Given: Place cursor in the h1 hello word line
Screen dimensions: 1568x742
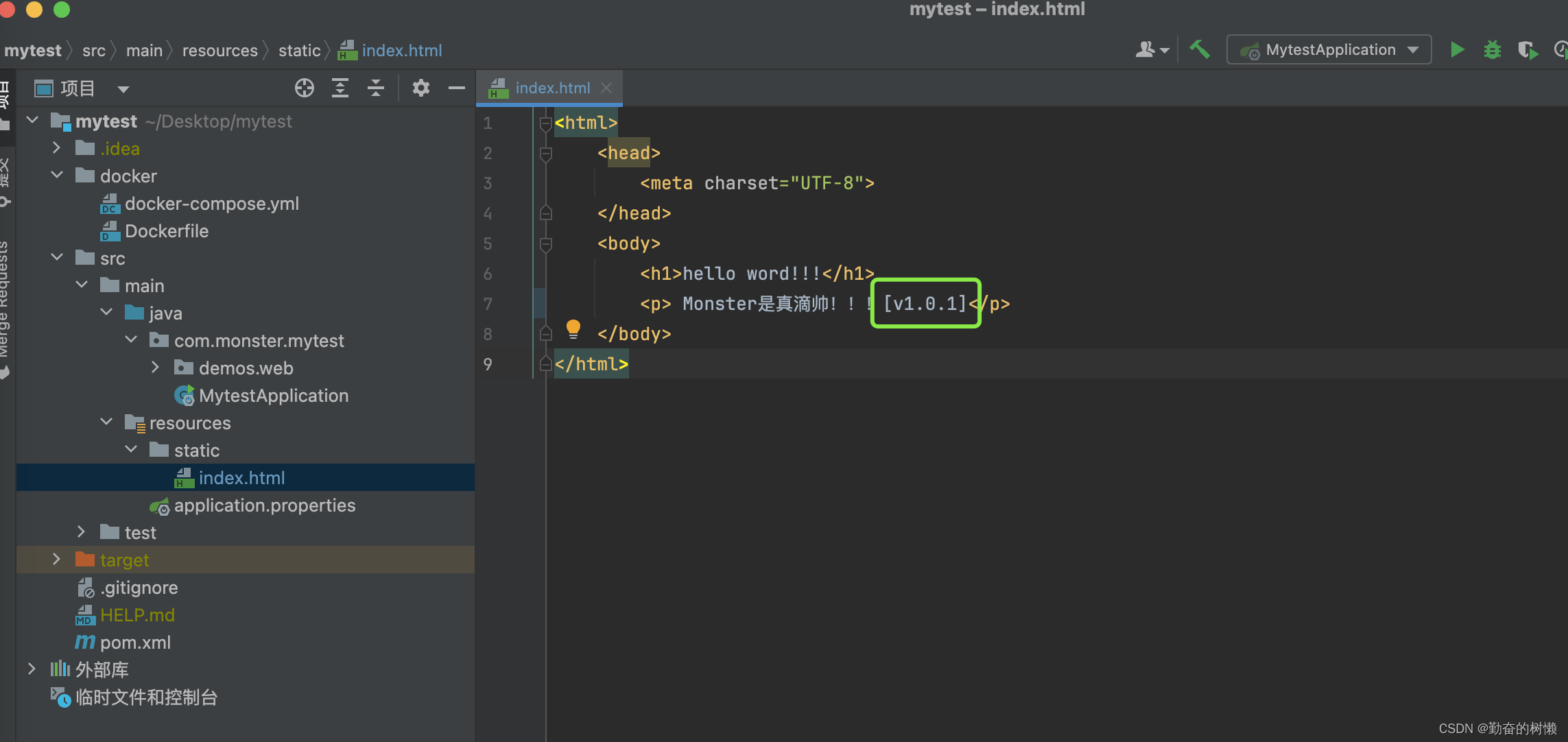Looking at the screenshot, I should point(757,274).
